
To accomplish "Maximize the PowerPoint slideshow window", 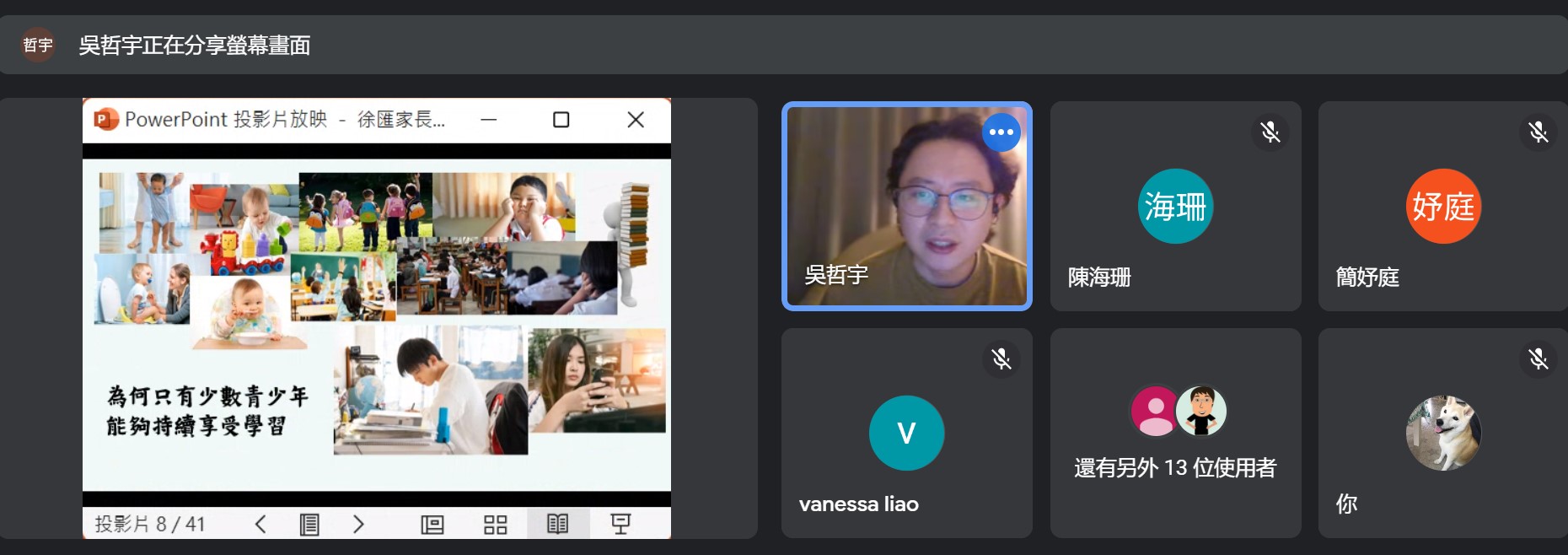I will pyautogui.click(x=561, y=120).
